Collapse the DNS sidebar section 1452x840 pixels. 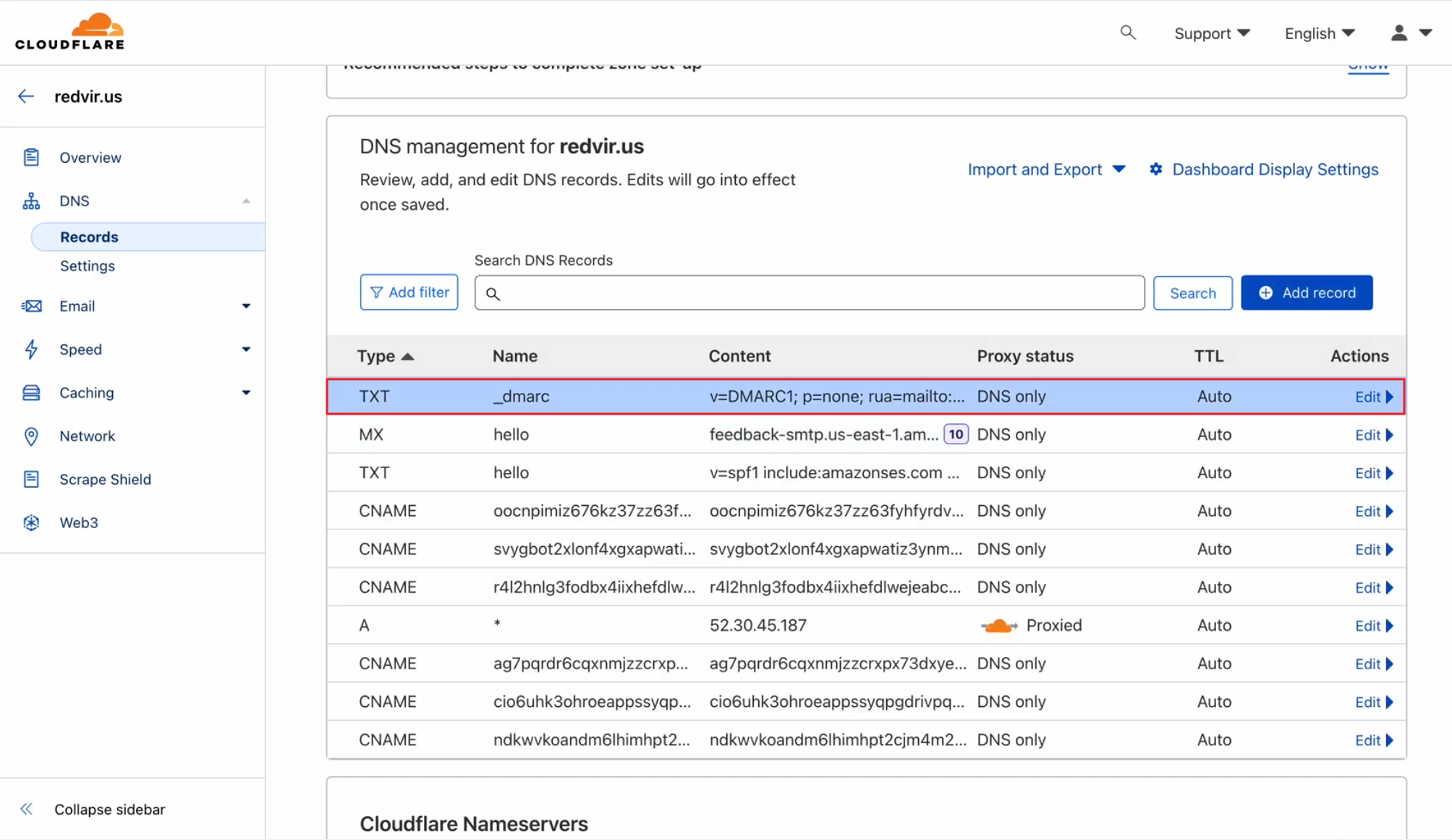pos(246,201)
